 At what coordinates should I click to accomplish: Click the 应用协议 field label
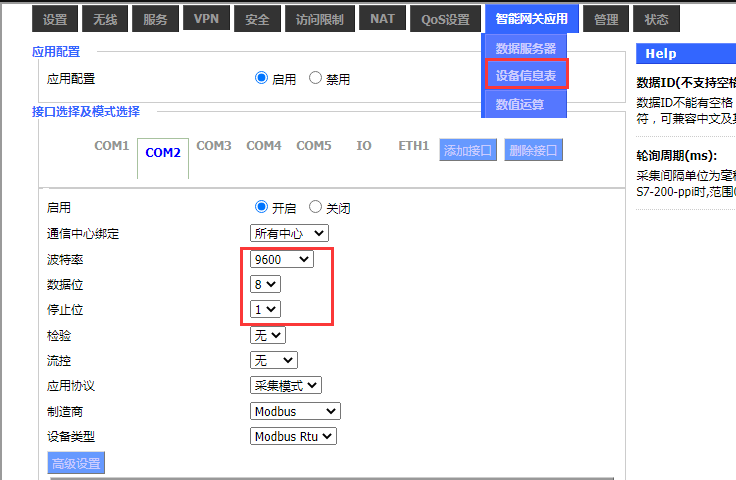click(71, 386)
